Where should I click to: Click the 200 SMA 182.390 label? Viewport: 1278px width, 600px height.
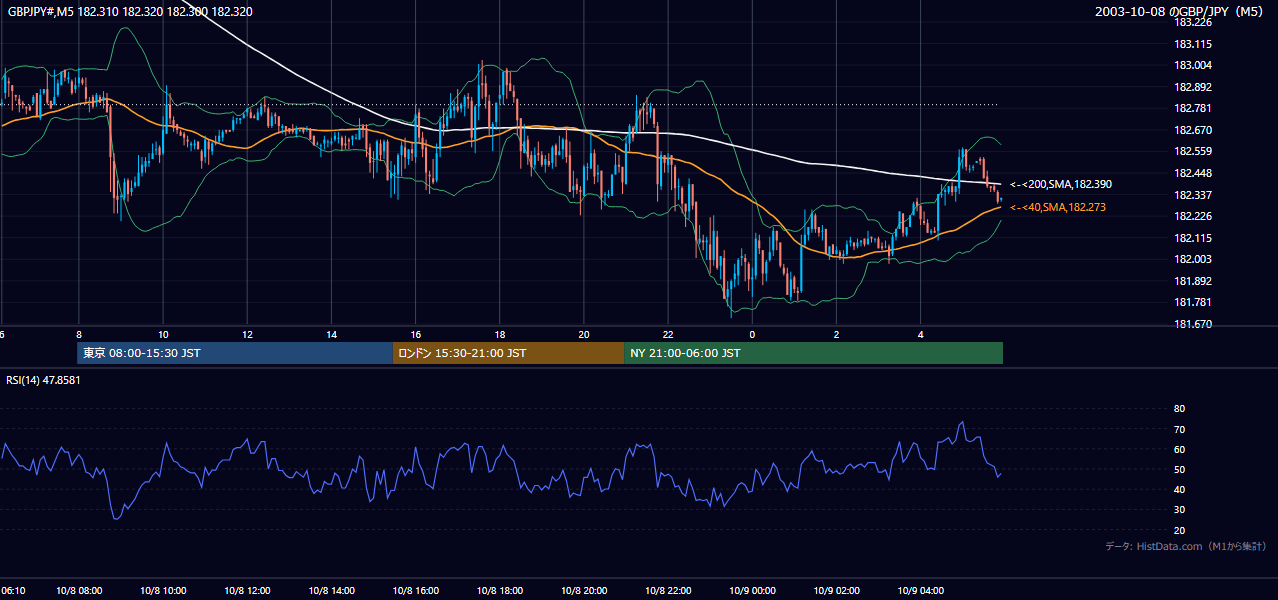pos(1061,185)
